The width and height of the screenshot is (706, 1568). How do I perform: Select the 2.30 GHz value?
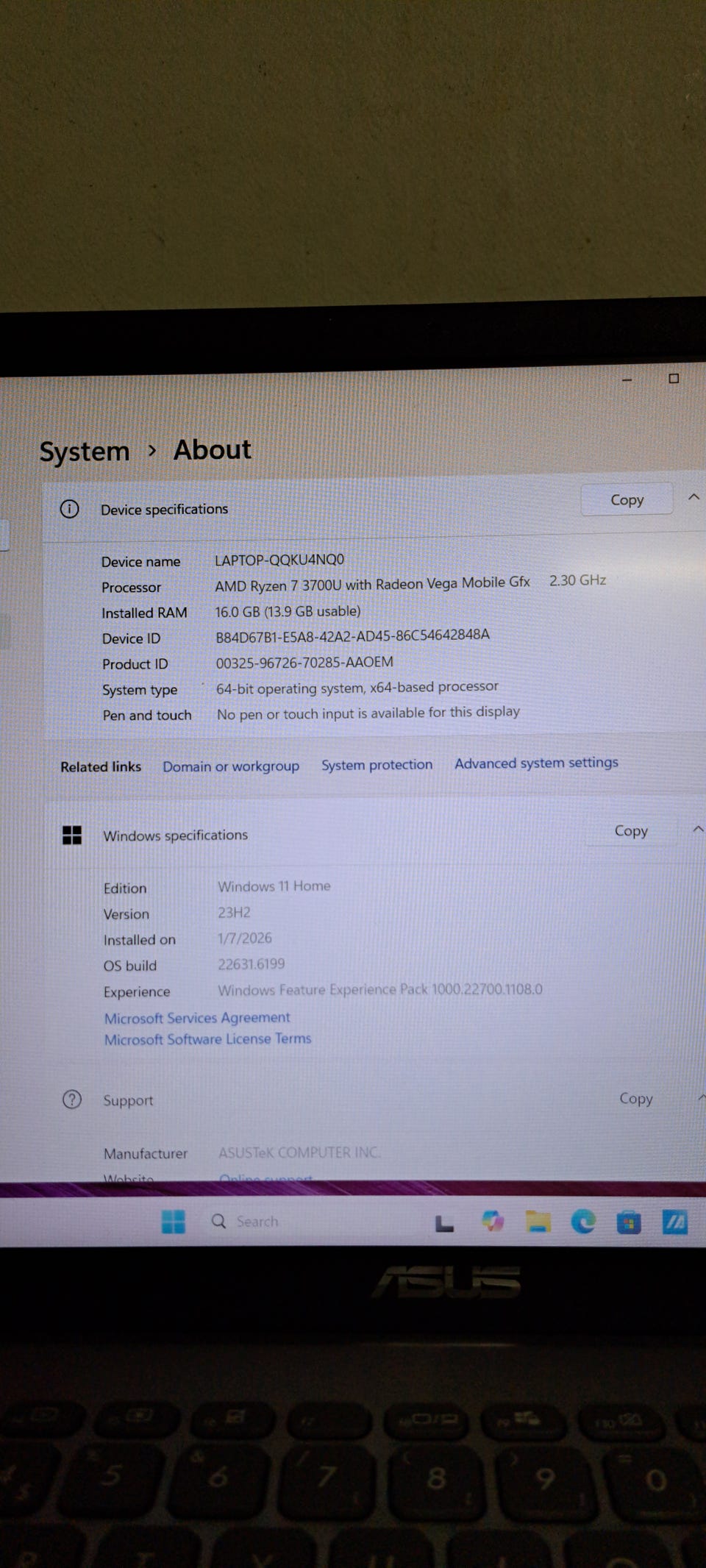pos(578,580)
